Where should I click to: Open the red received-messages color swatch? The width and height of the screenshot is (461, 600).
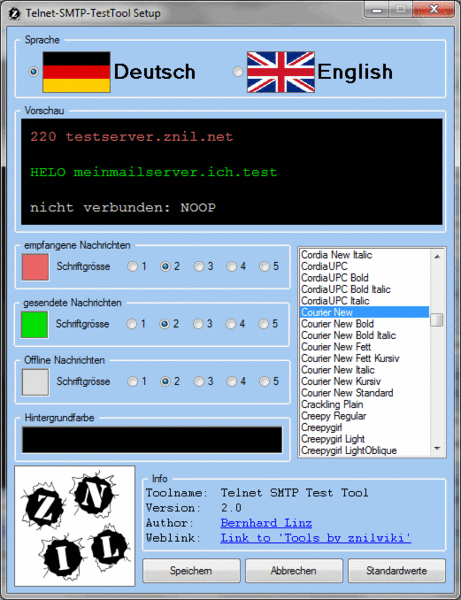pyautogui.click(x=35, y=267)
